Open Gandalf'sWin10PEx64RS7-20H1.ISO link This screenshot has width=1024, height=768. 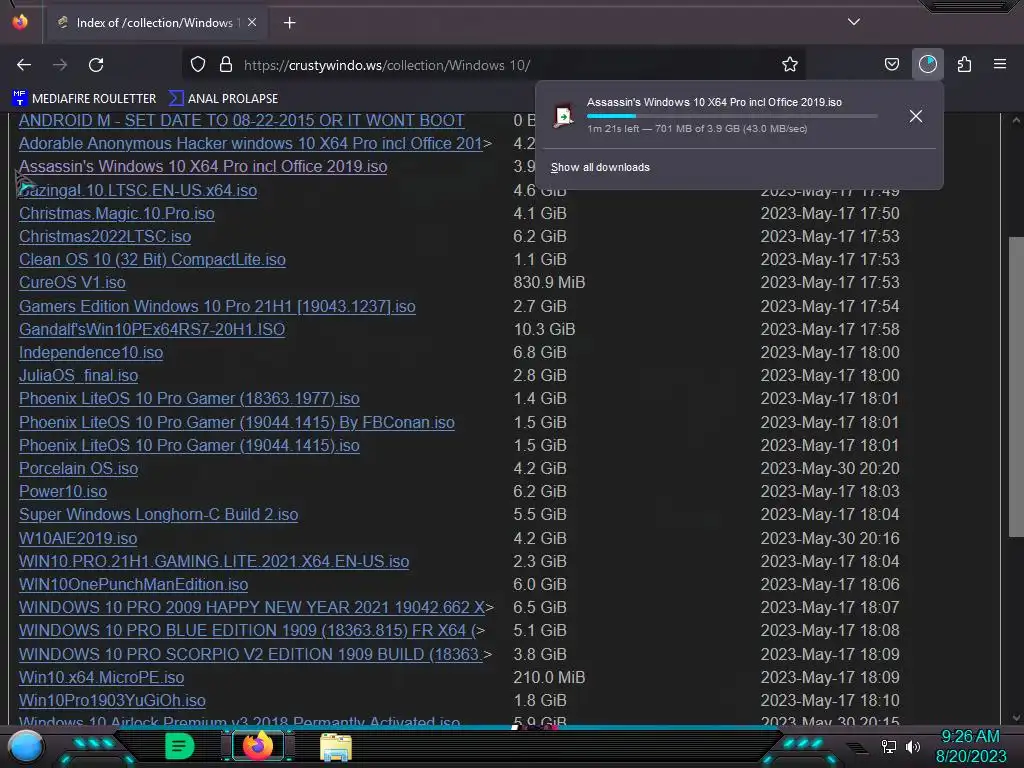152,329
